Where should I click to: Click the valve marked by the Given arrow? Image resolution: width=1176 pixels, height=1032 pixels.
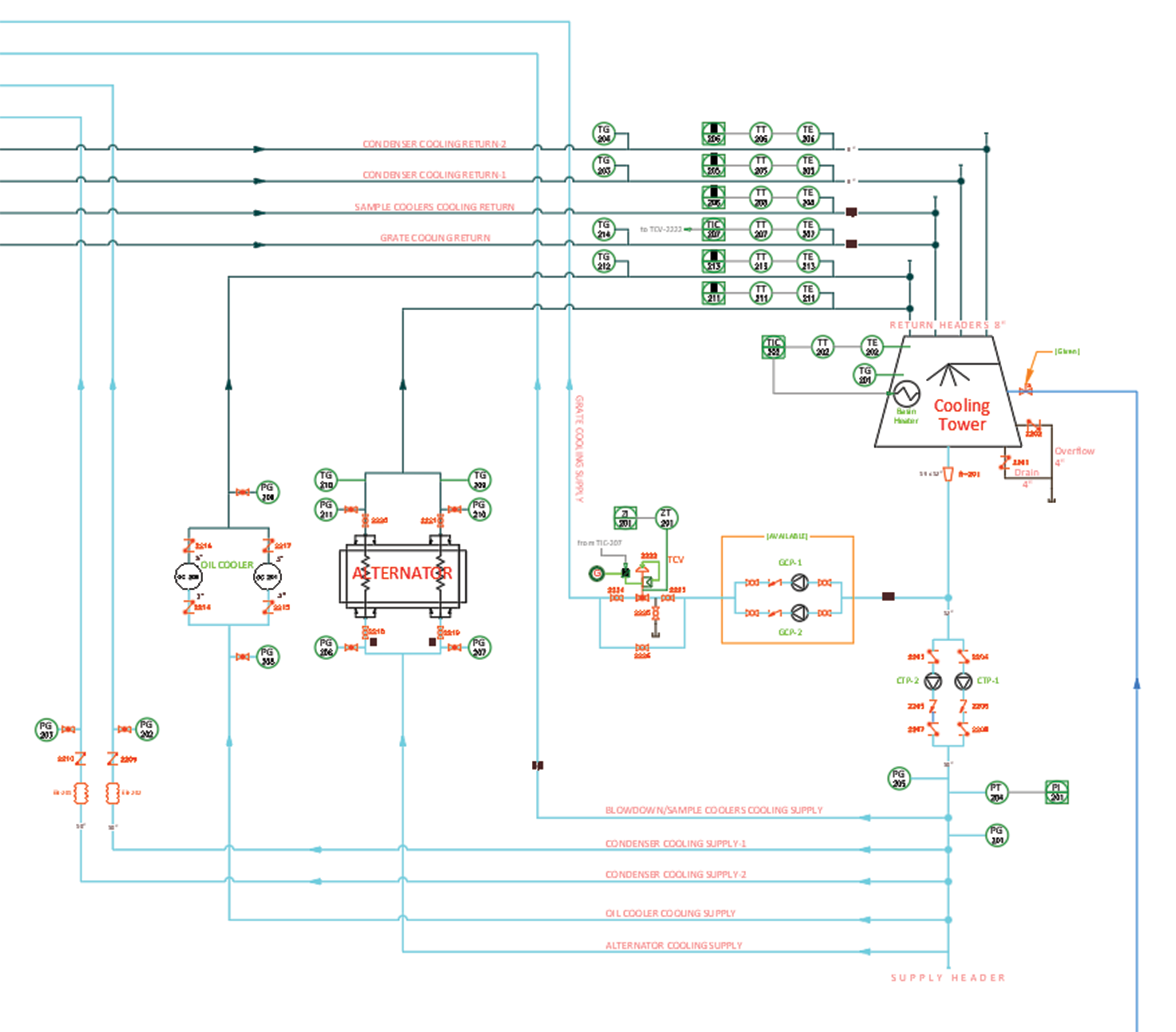[x=1026, y=391]
